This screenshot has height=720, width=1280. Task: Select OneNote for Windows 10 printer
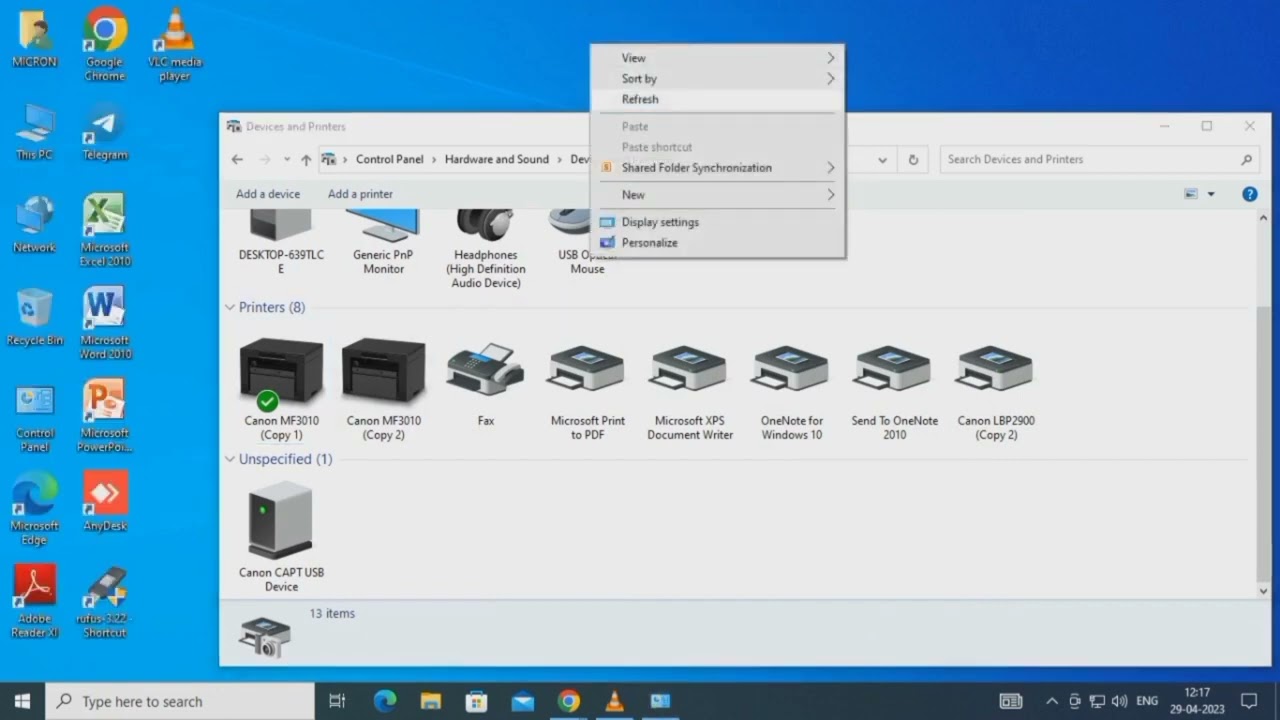pos(792,391)
